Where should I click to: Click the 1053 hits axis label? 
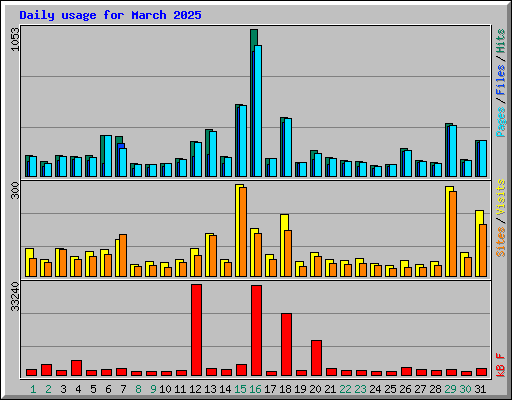[15, 39]
